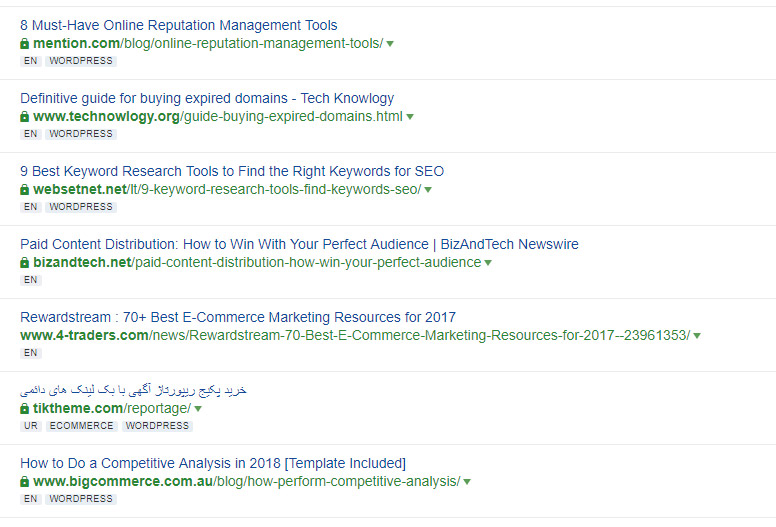Open the dropdown arrow after bizandtech.net URL
The height and width of the screenshot is (527, 776).
[488, 263]
